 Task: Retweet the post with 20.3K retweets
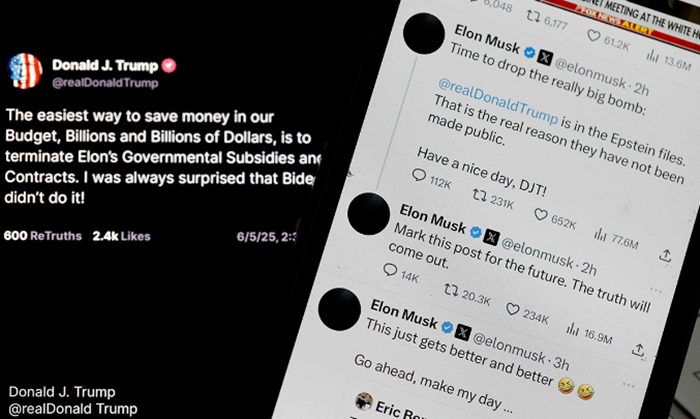[451, 290]
